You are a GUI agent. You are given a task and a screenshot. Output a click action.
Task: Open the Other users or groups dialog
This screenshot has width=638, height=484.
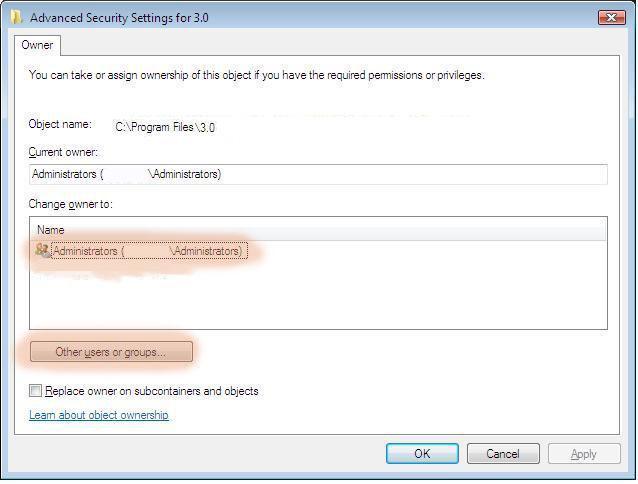coord(111,352)
